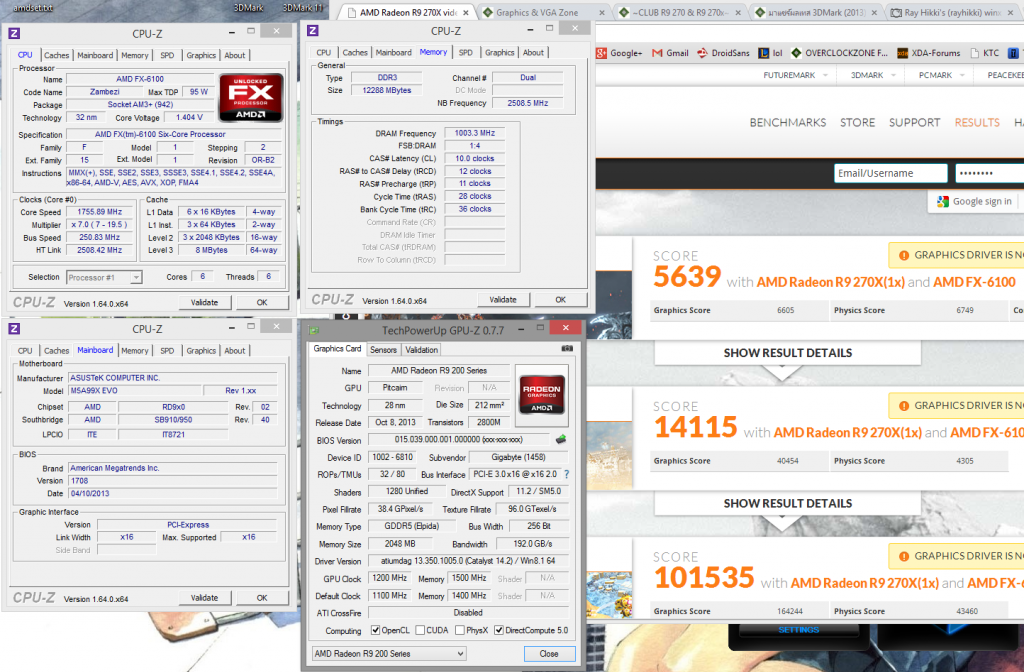Close the 3DMark (2013) browser tab

(x=874, y=12)
